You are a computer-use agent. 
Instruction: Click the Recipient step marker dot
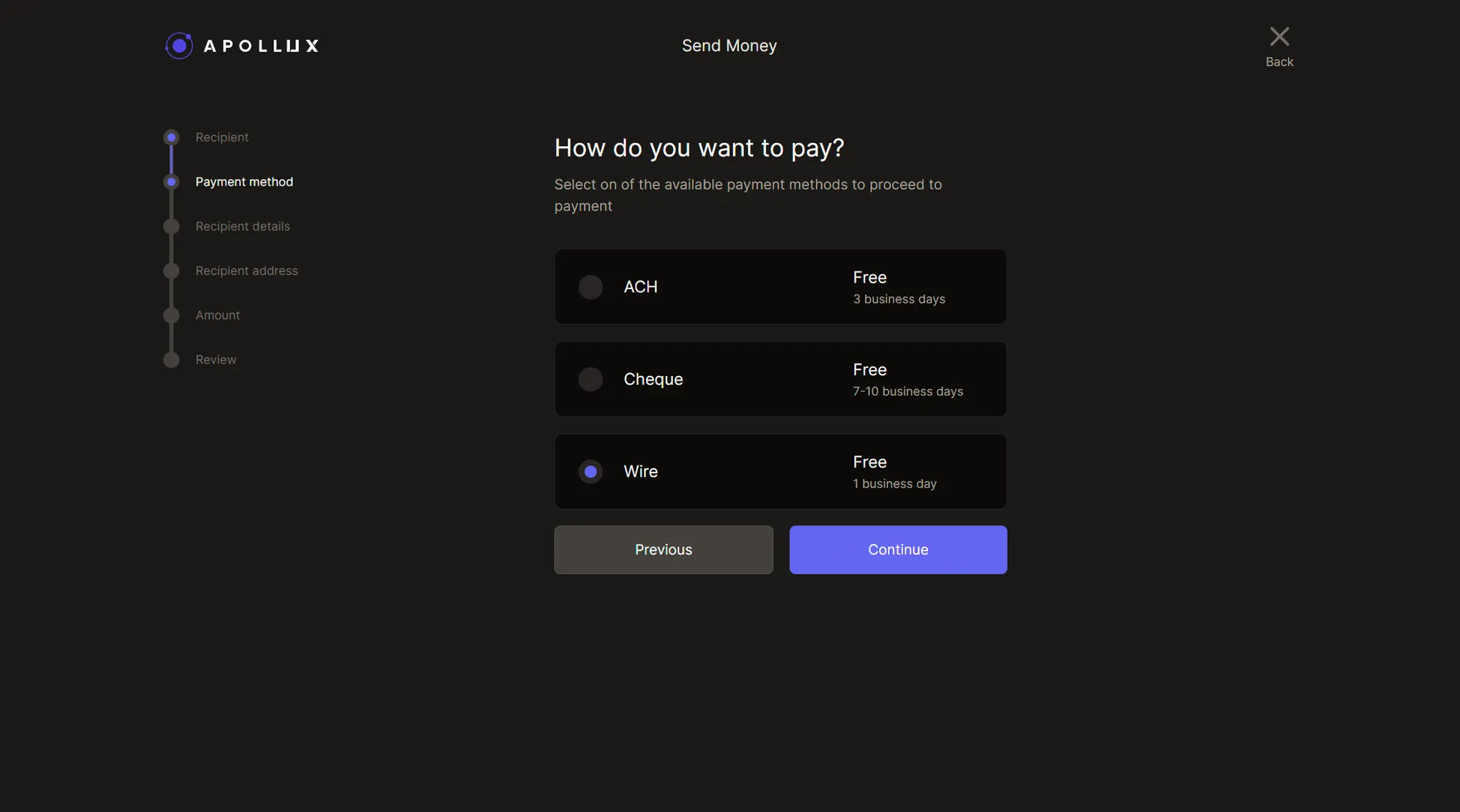(x=172, y=137)
